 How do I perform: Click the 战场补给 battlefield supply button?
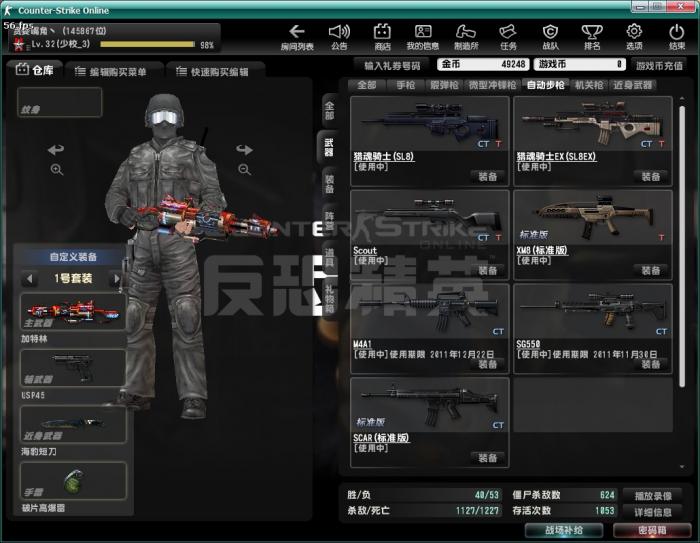[564, 530]
